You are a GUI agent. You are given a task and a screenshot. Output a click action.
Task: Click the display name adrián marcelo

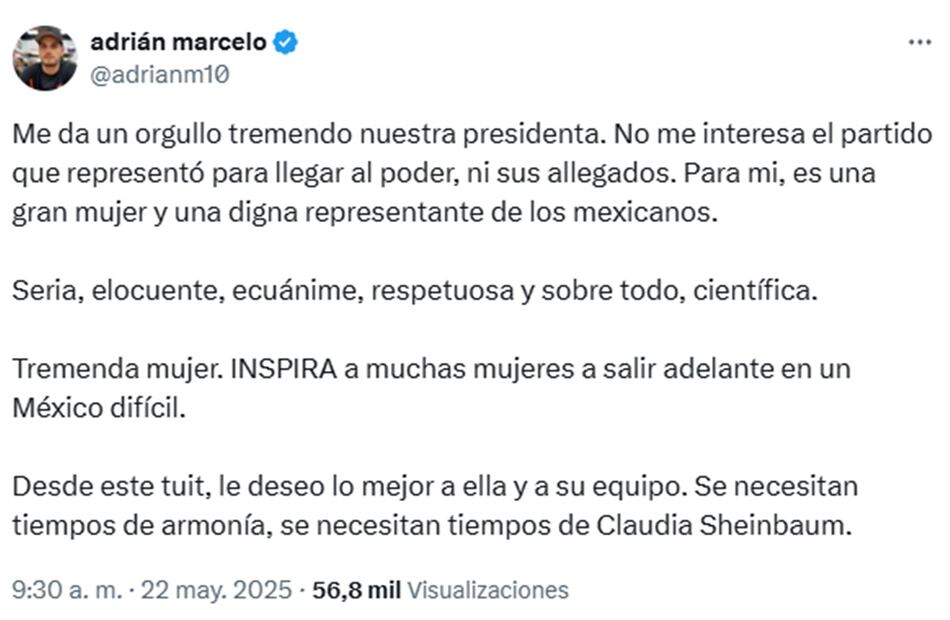coord(178,42)
